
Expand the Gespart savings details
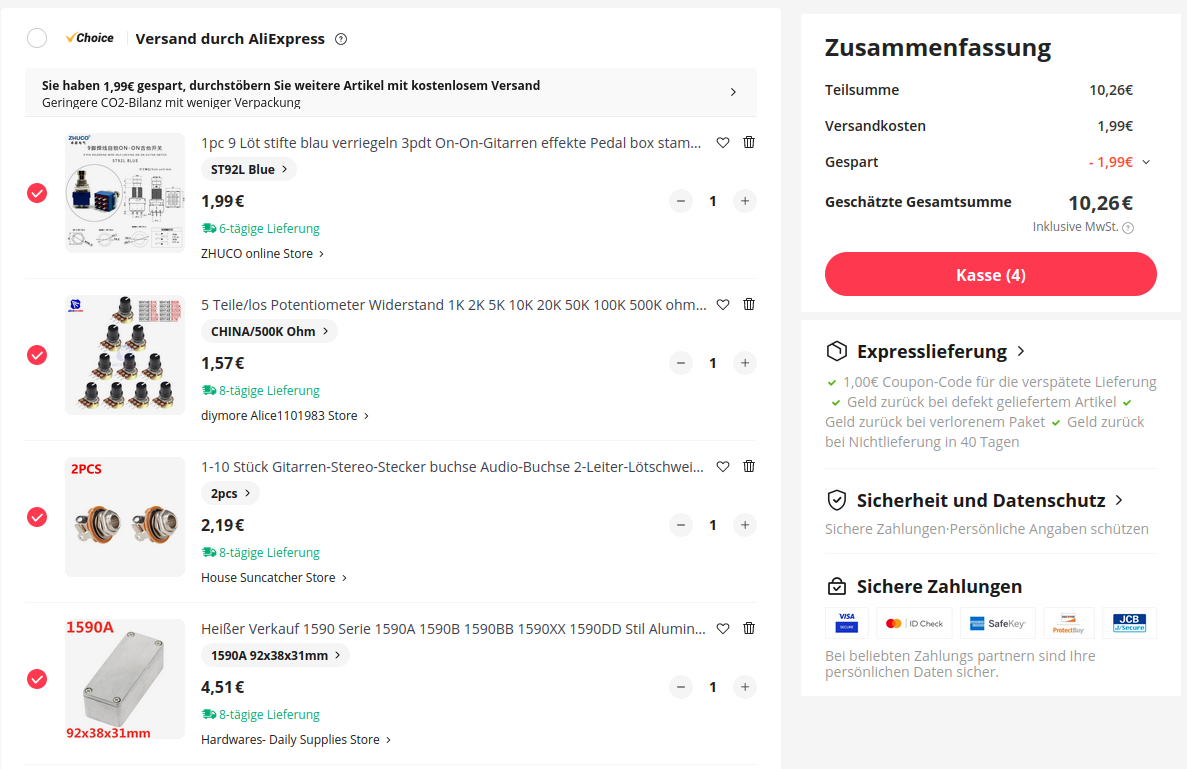(1146, 162)
